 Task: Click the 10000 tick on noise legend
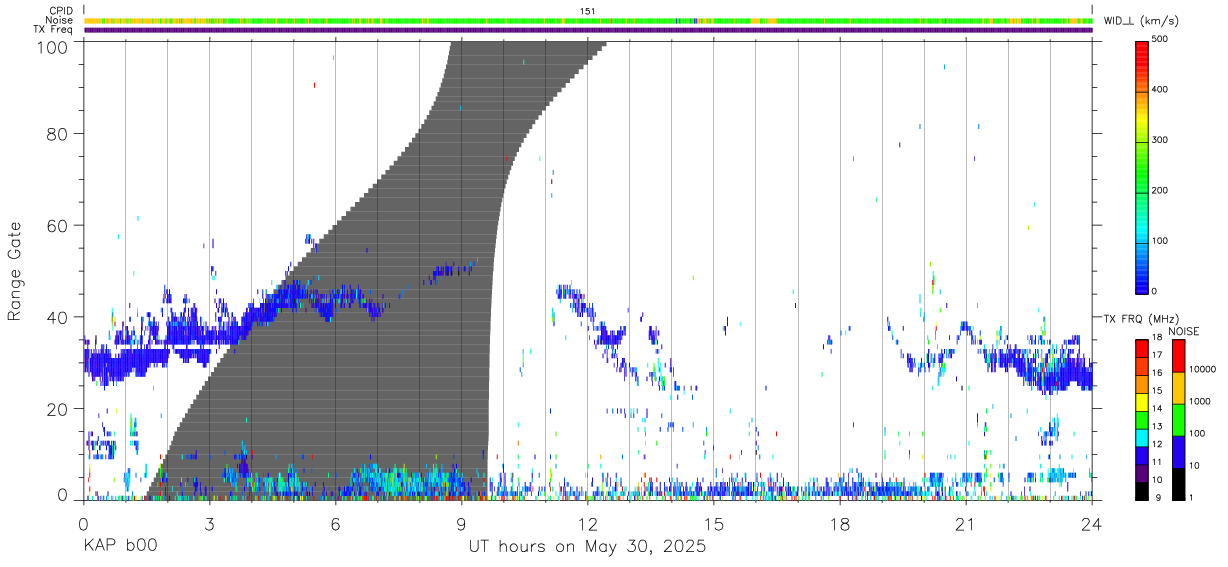(x=1204, y=369)
